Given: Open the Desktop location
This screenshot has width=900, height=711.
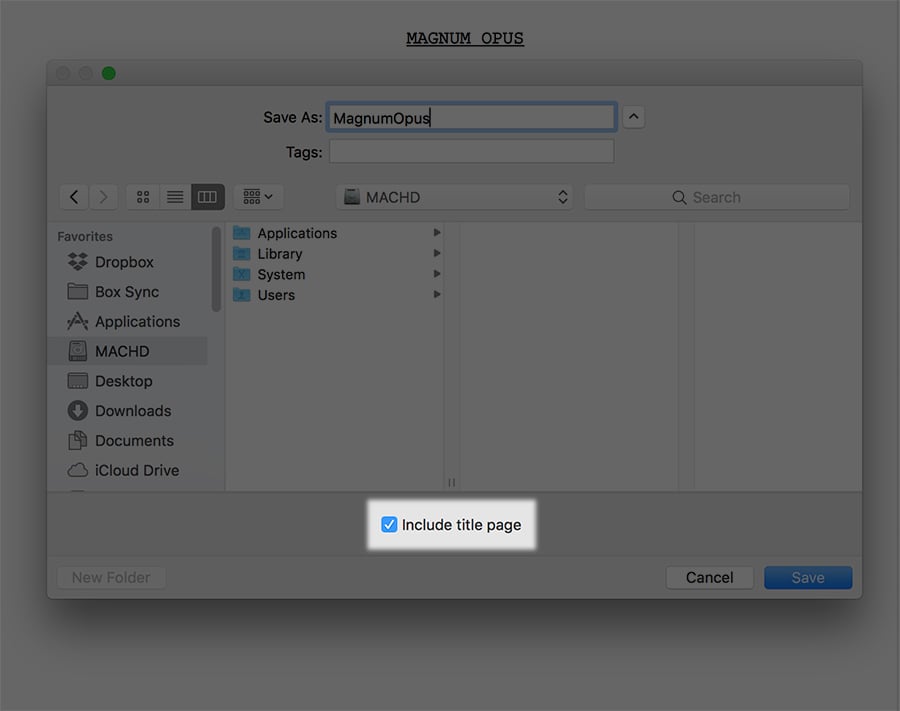Looking at the screenshot, I should click(120, 381).
